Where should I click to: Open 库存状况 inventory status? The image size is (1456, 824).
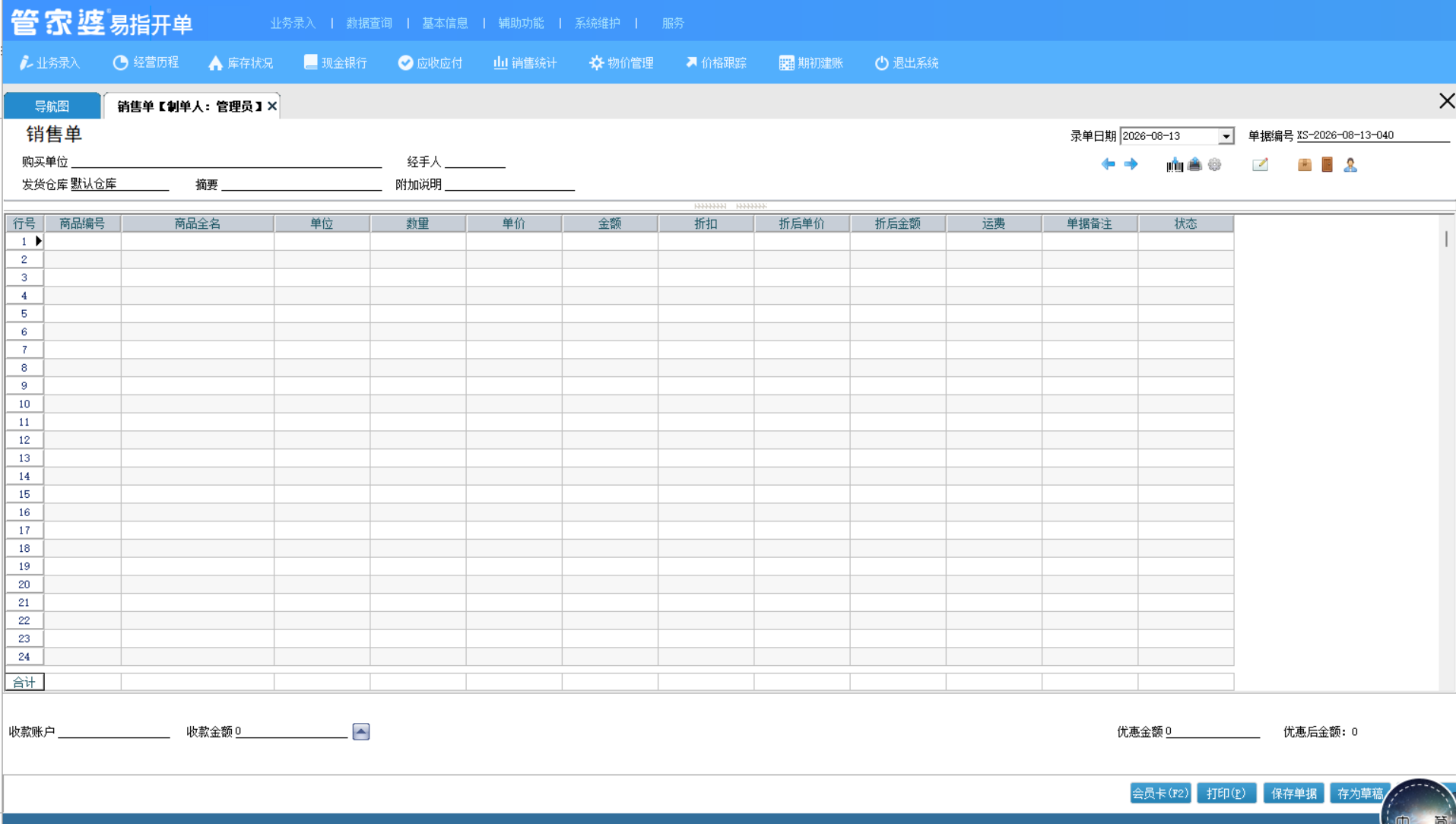click(240, 63)
